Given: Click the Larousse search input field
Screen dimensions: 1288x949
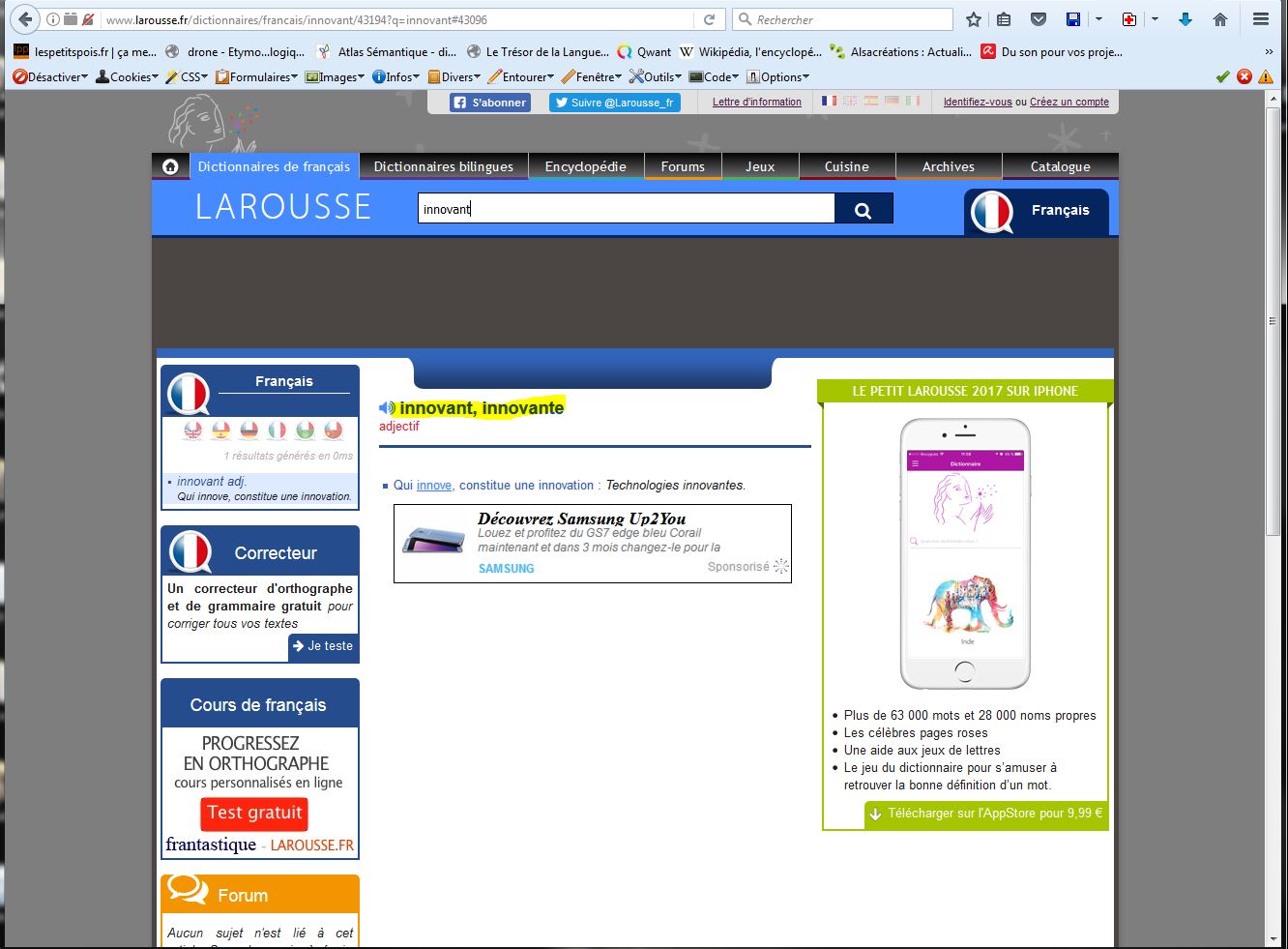Looking at the screenshot, I should coord(627,209).
